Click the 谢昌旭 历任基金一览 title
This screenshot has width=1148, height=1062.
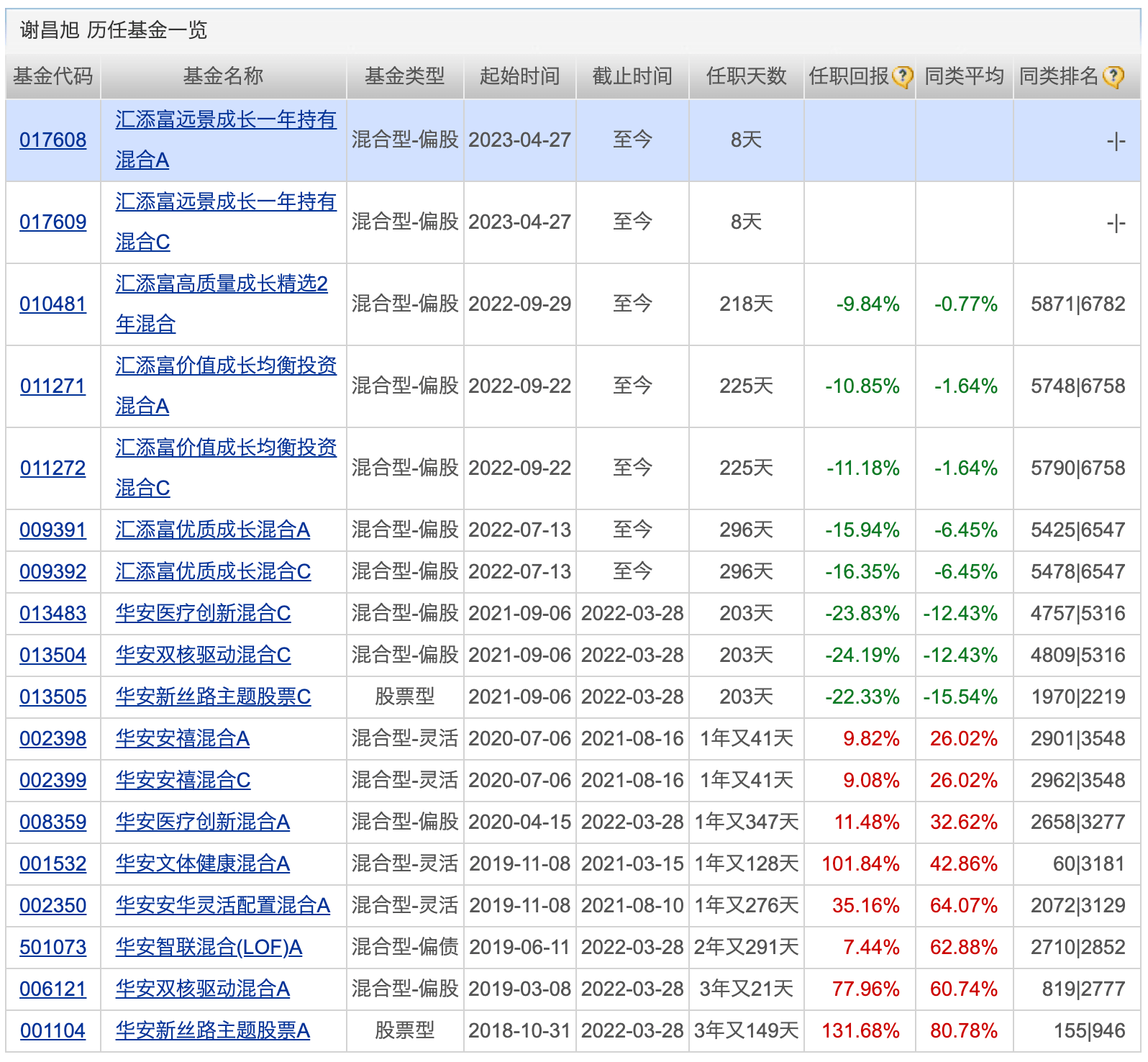[x=114, y=30]
